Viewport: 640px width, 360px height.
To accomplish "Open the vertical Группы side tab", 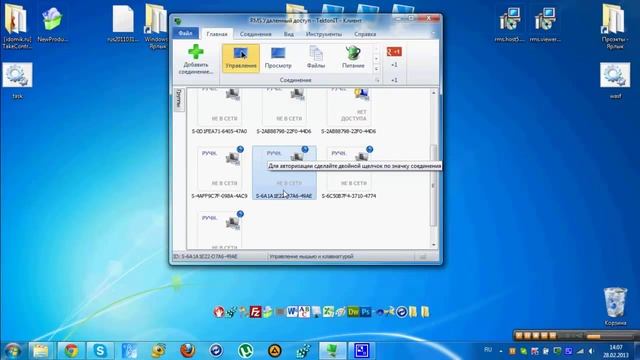I will click(x=179, y=99).
